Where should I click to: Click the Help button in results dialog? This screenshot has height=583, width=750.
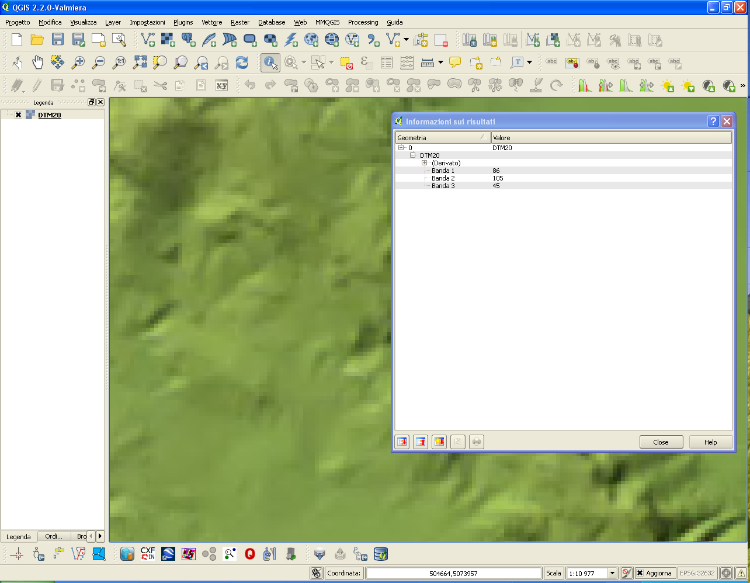pos(710,441)
